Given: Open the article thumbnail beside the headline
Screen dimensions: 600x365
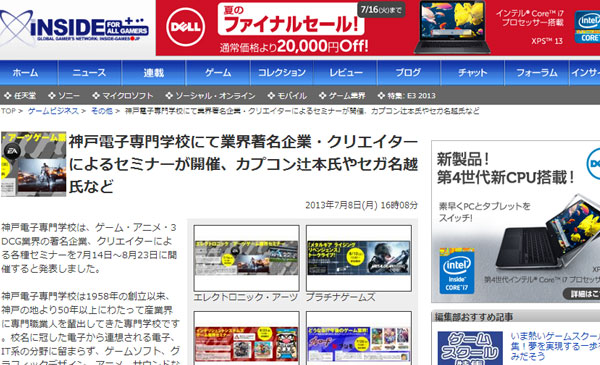Looking at the screenshot, I should [33, 164].
